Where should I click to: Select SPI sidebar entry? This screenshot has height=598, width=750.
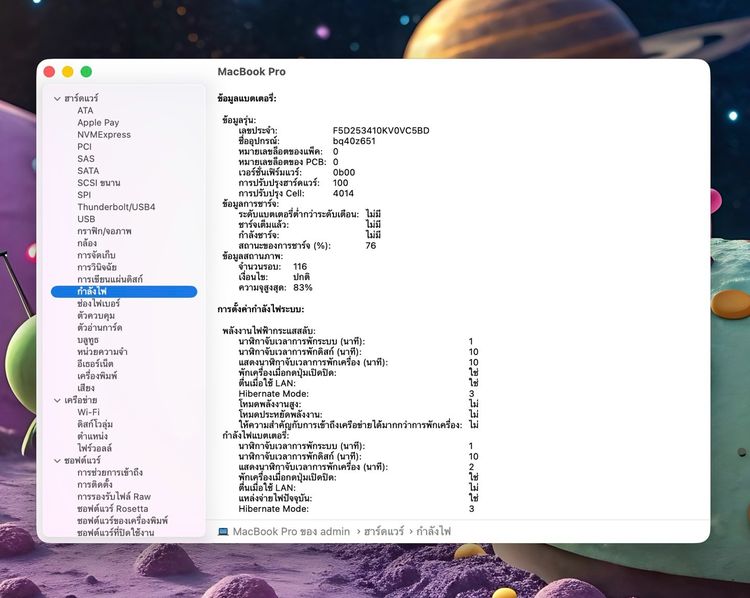pyautogui.click(x=84, y=195)
